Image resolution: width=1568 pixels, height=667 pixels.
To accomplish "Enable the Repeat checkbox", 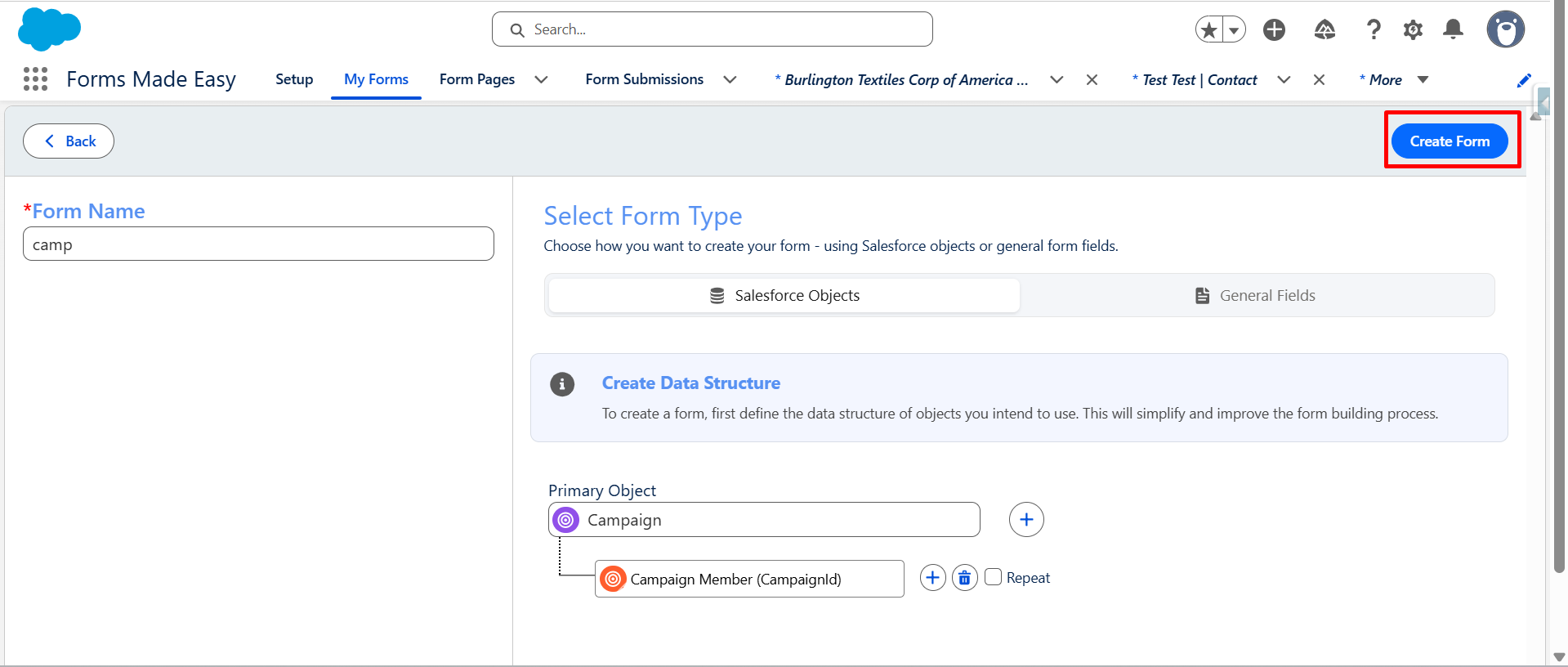I will (994, 577).
